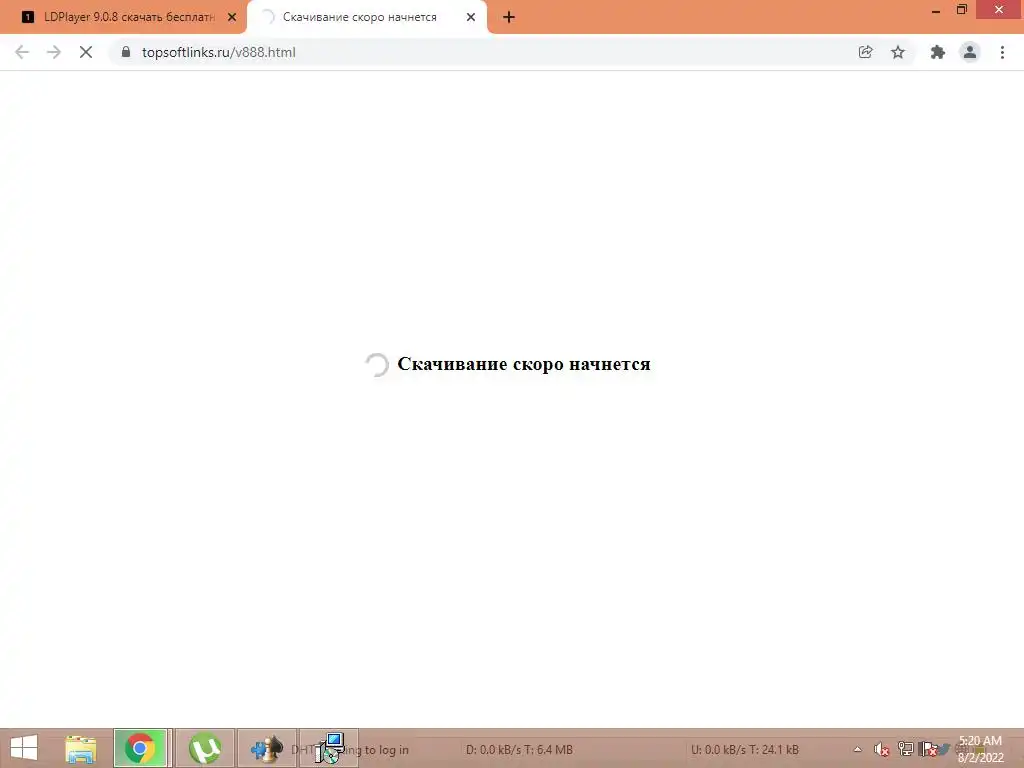Click the Скачивание скоро начнется heading
1024x768 pixels.
[524, 364]
